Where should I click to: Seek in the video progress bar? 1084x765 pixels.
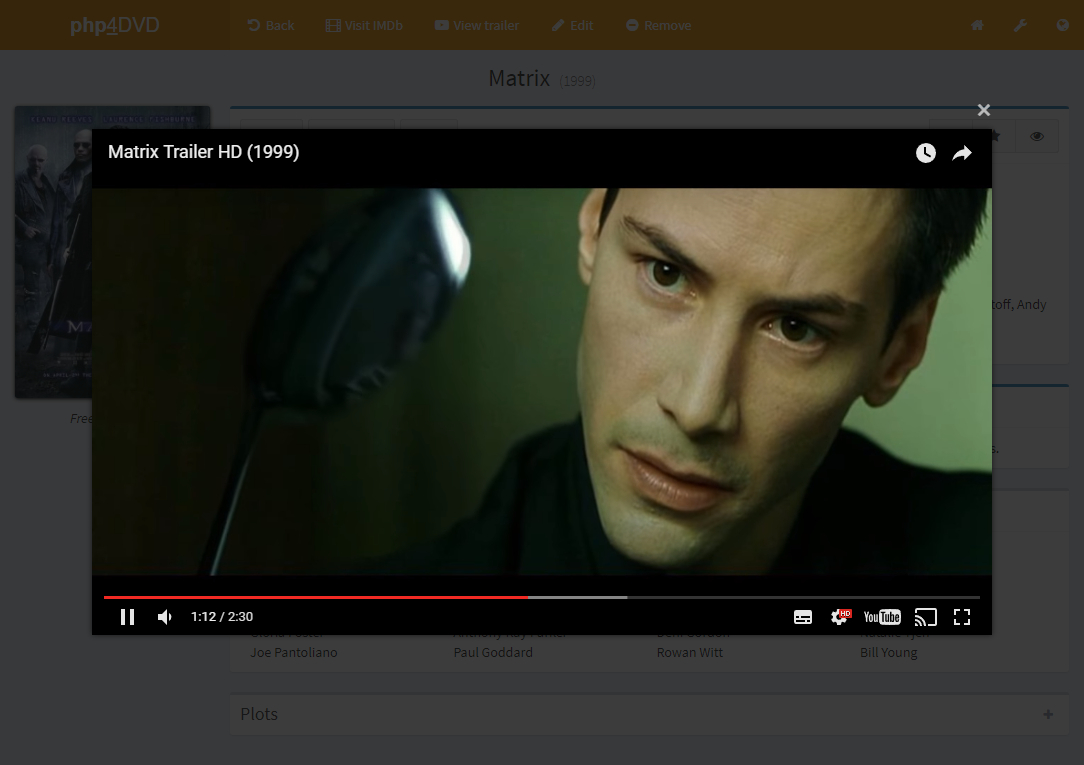pyautogui.click(x=541, y=597)
